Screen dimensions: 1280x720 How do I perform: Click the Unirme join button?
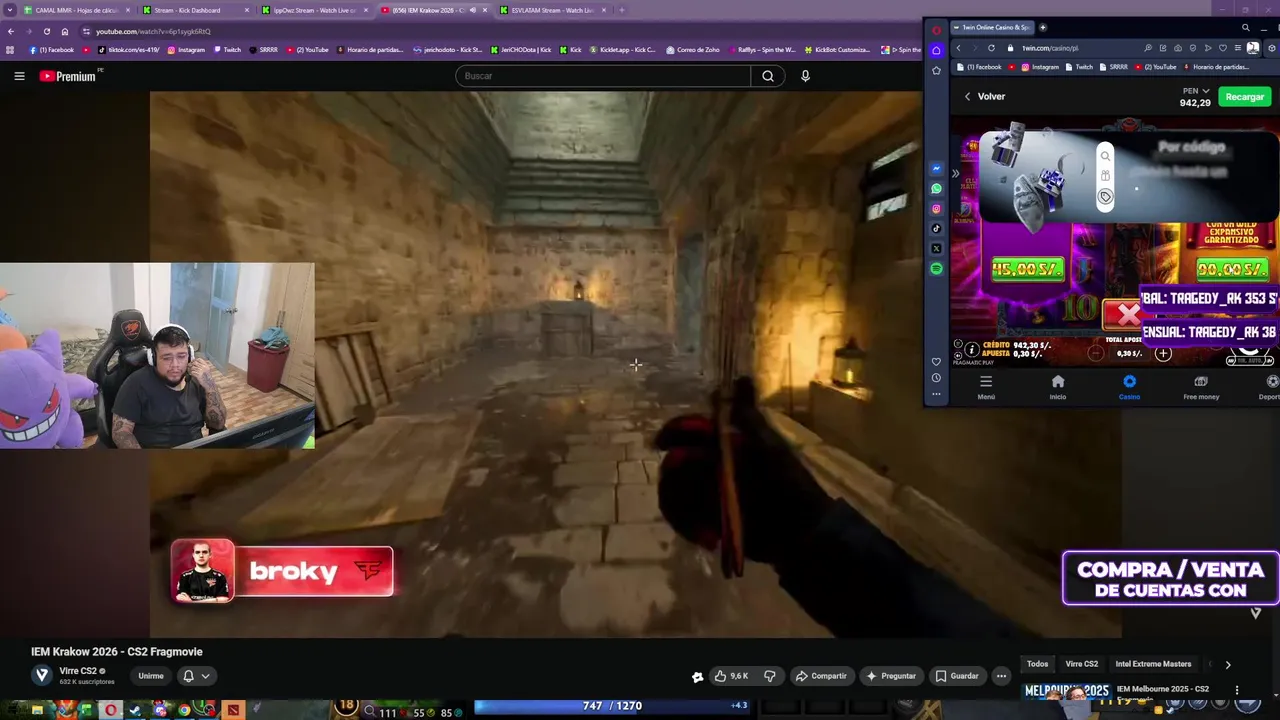(151, 676)
